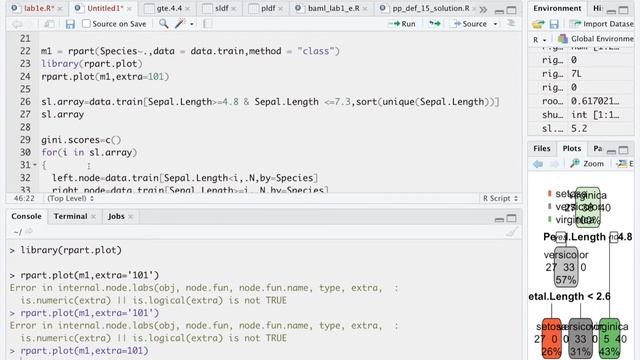Open the Files tab
This screenshot has width=640, height=360.
pyautogui.click(x=542, y=149)
